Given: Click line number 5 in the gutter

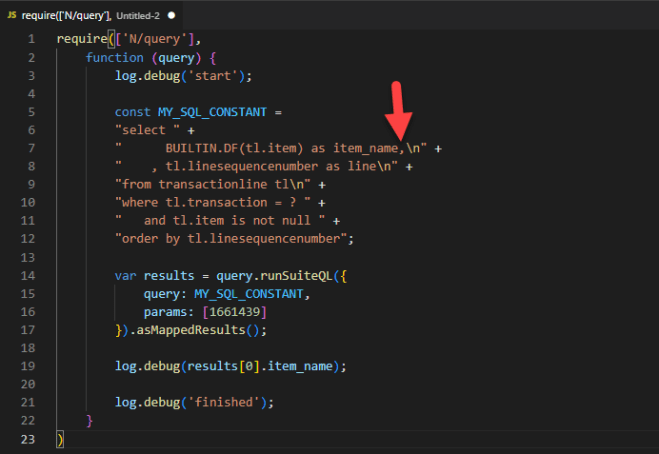Looking at the screenshot, I should coord(32,111).
